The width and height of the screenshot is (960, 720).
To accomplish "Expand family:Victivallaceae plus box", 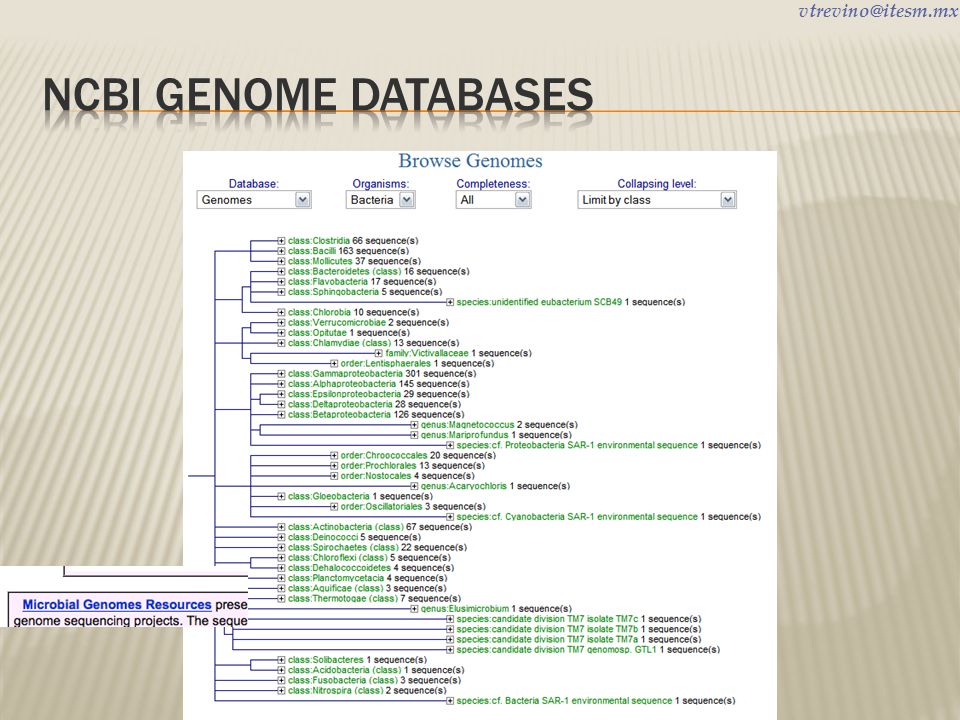I will (378, 353).
